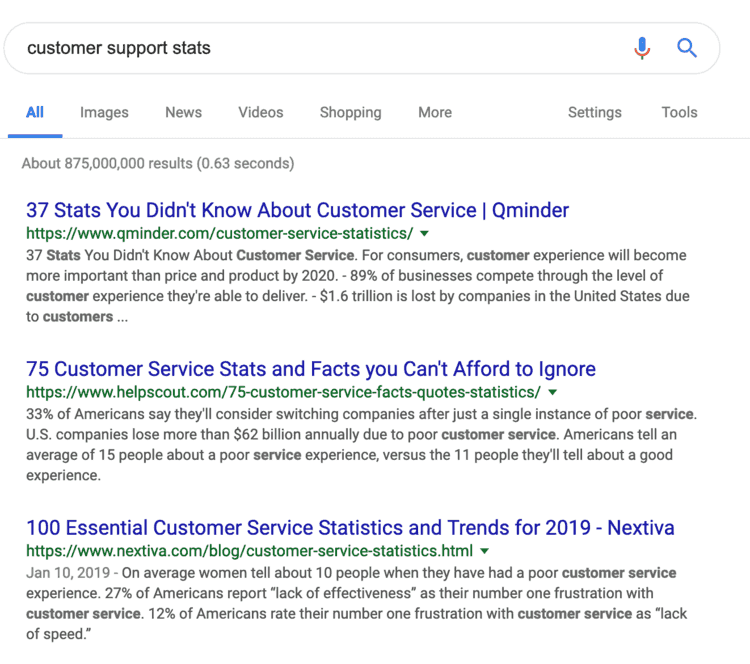Click the voice search microphone icon
Screen dimensions: 750x664
pyautogui.click(x=642, y=48)
